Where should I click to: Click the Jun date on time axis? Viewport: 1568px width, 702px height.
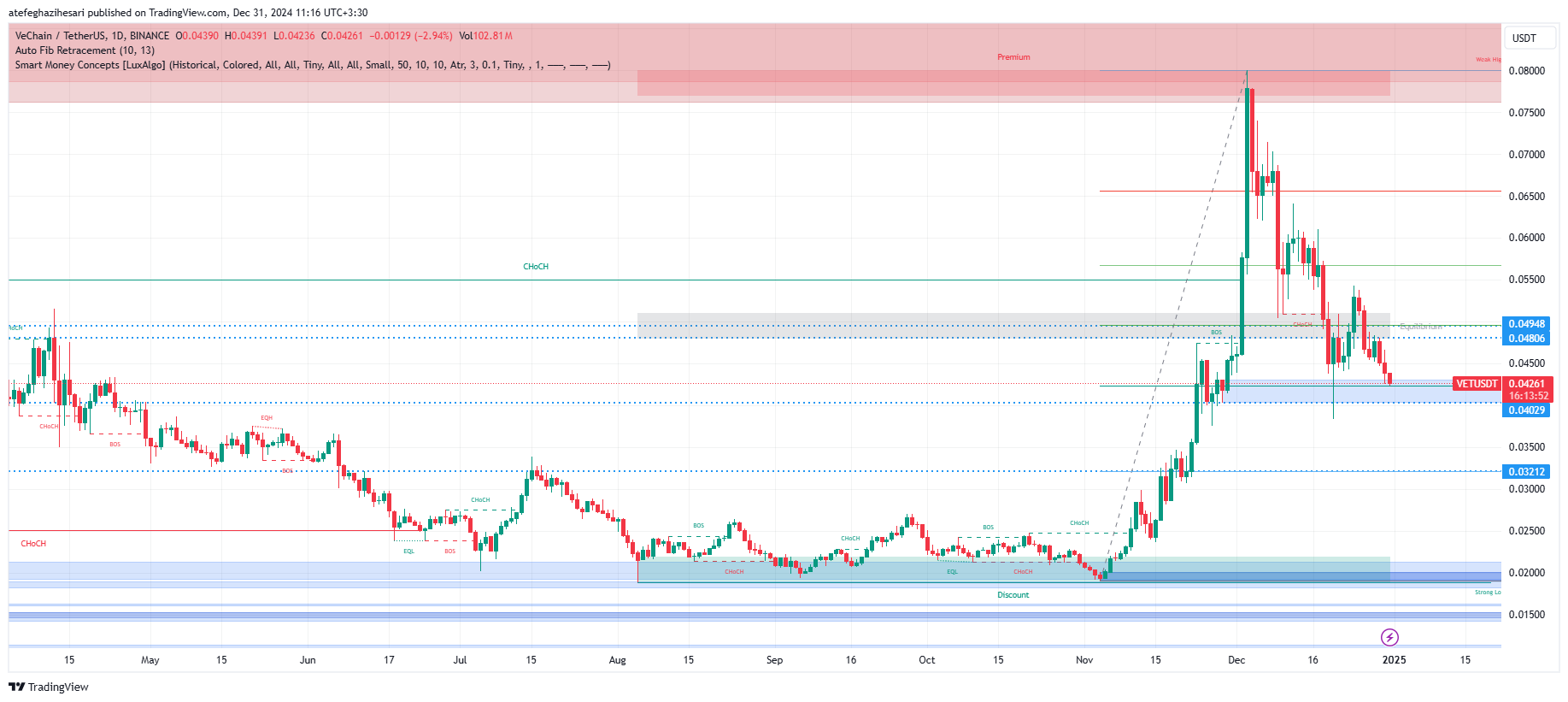pyautogui.click(x=308, y=660)
